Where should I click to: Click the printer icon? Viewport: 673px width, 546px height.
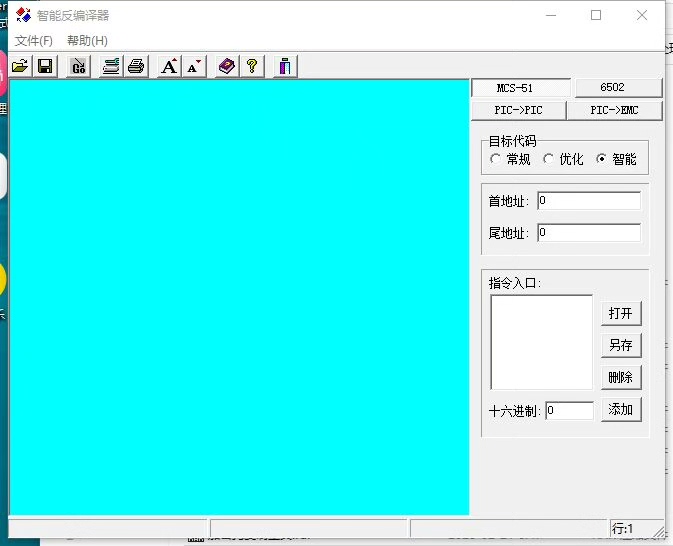tap(136, 67)
